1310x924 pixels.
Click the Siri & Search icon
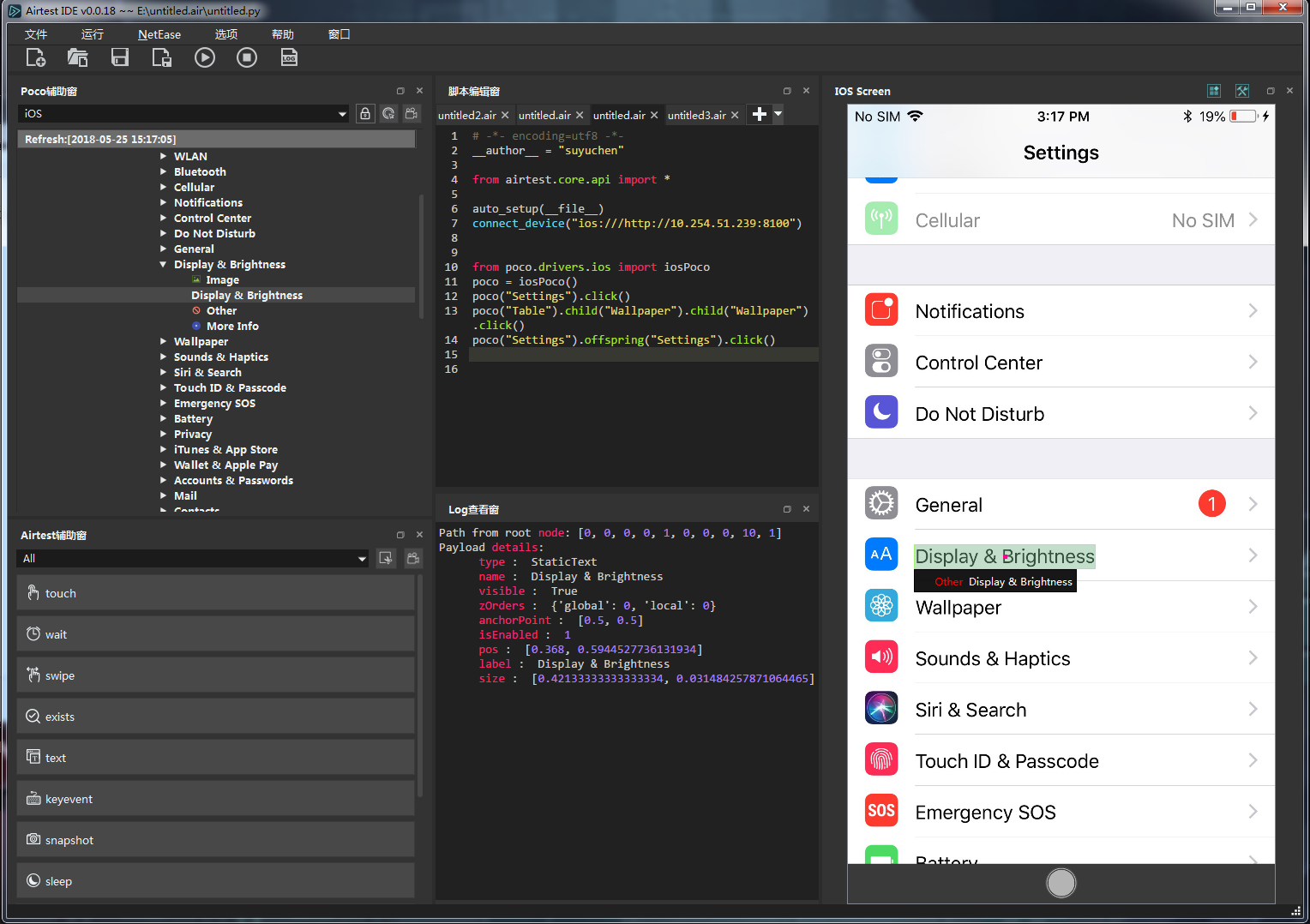coord(881,708)
